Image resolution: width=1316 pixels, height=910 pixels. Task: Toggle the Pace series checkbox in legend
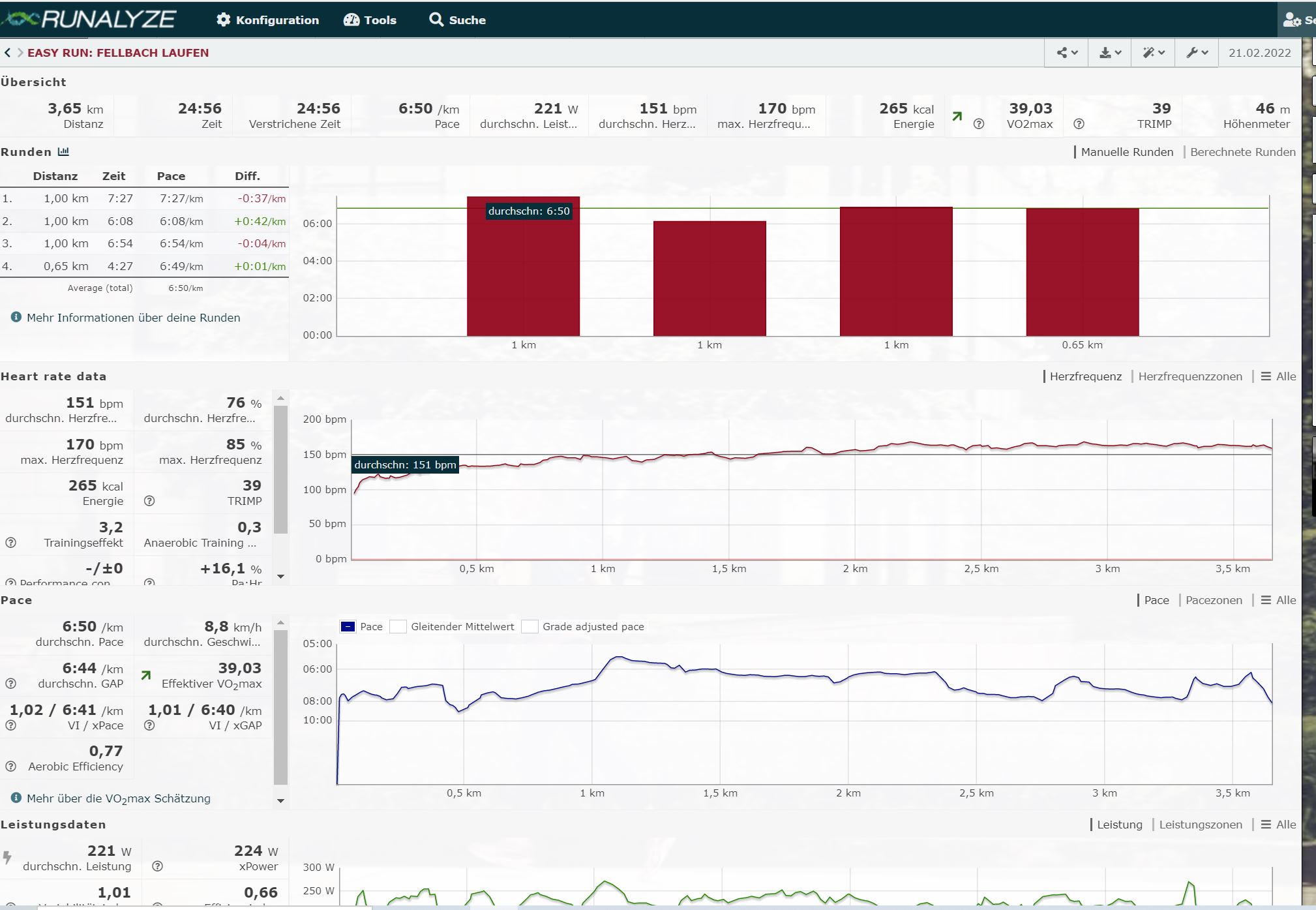tap(348, 627)
